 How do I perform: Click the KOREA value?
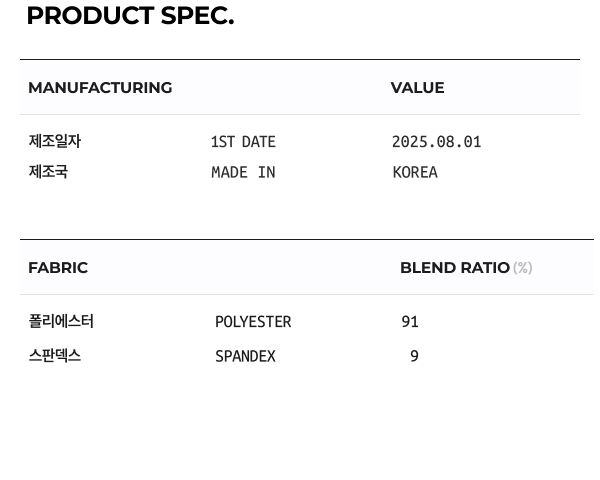(x=415, y=172)
